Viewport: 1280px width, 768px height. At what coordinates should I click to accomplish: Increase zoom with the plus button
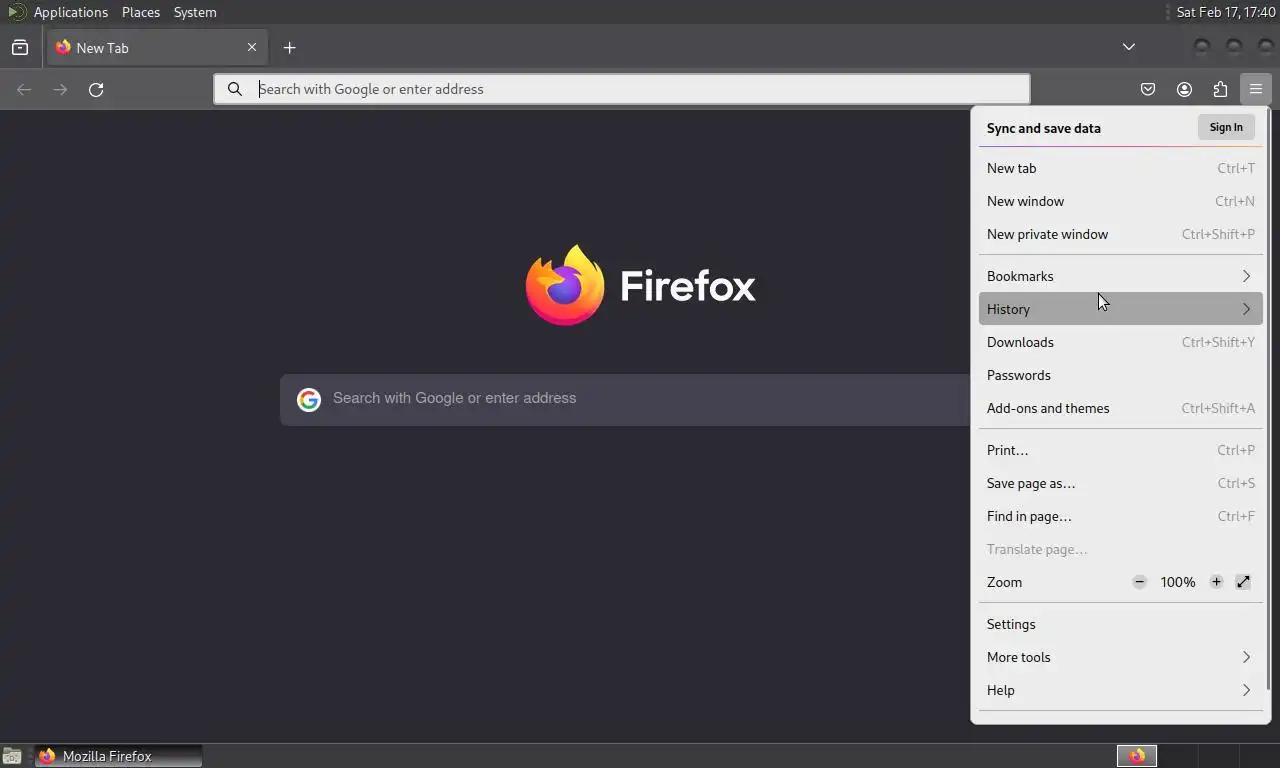coord(1216,582)
